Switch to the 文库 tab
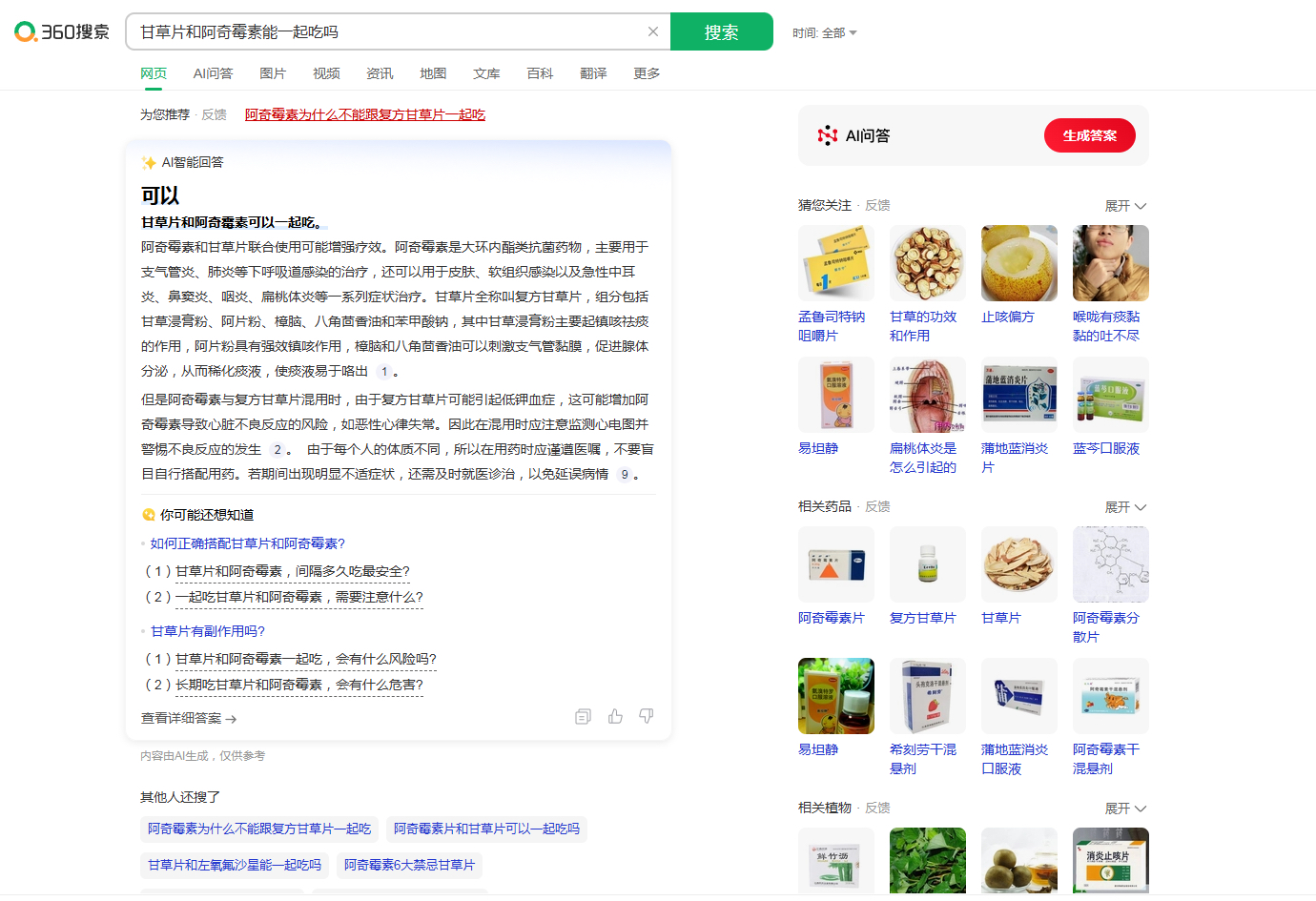Image resolution: width=1316 pixels, height=901 pixels. 486,73
